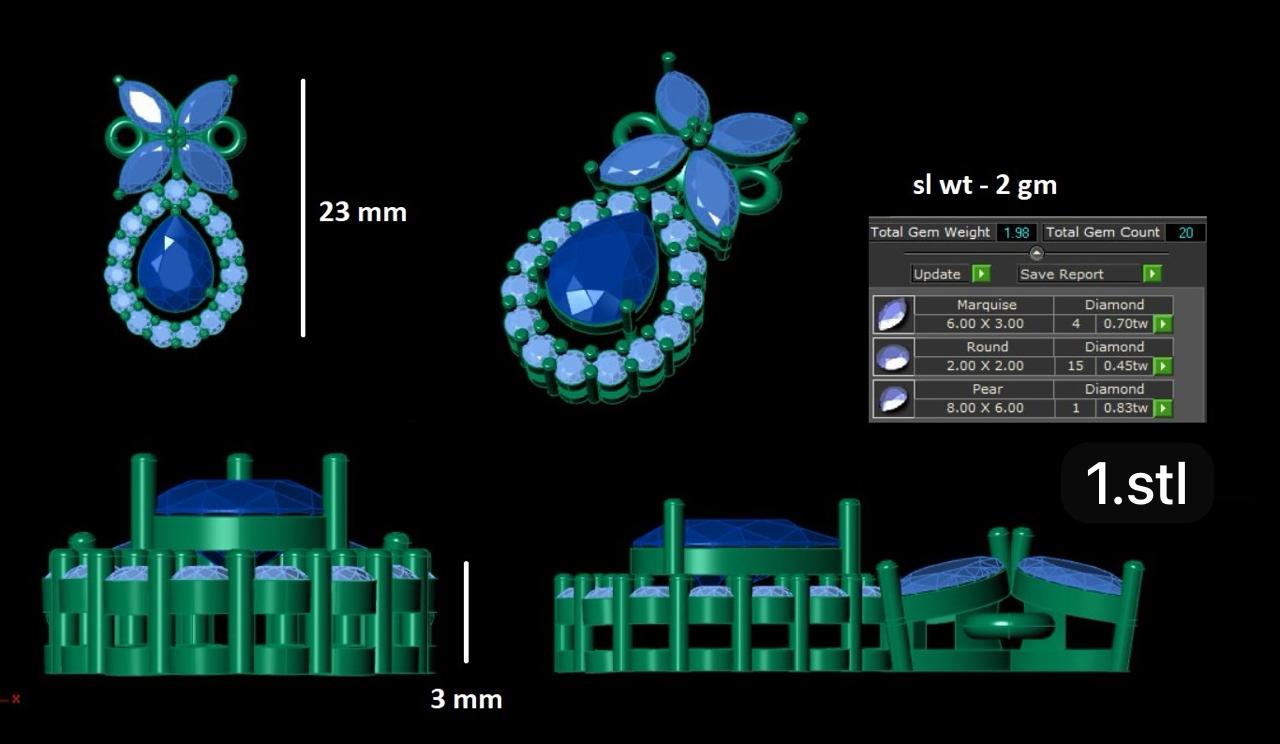Click the Marquise gem shape icon

(x=892, y=314)
